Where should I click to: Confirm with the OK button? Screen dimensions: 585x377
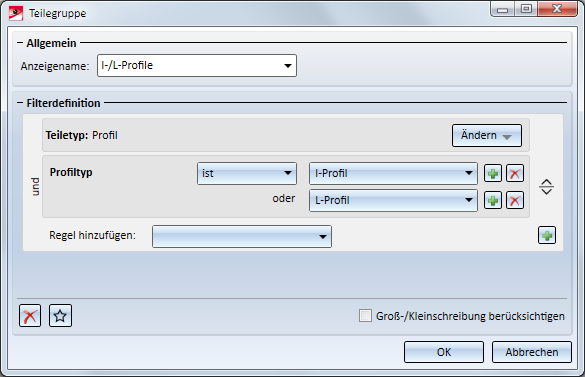click(x=444, y=352)
